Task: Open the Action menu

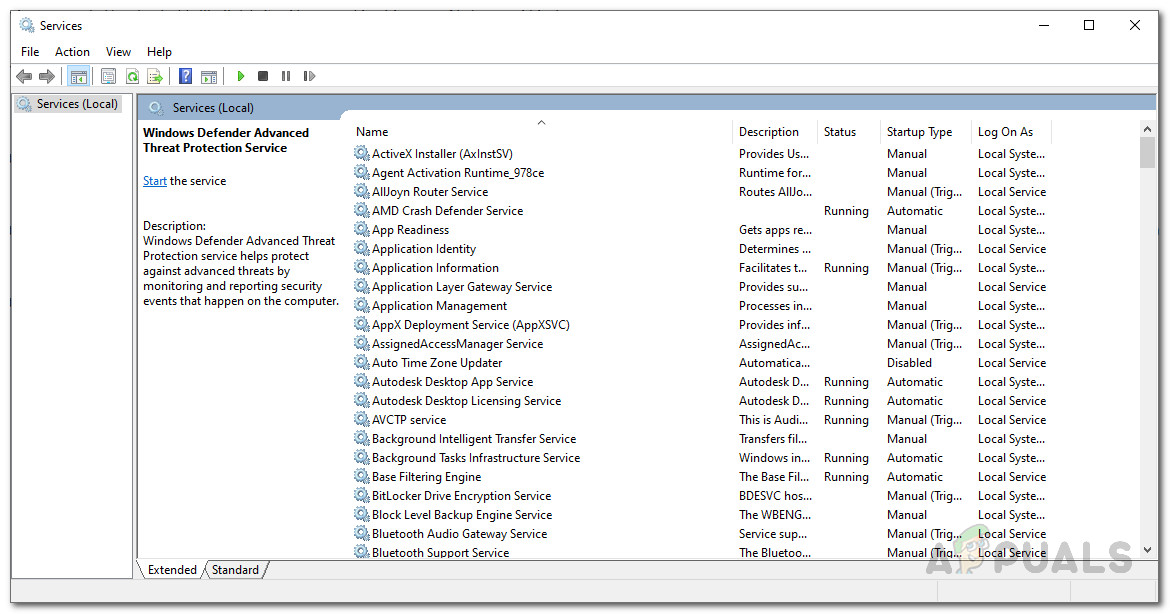Action: (72, 52)
